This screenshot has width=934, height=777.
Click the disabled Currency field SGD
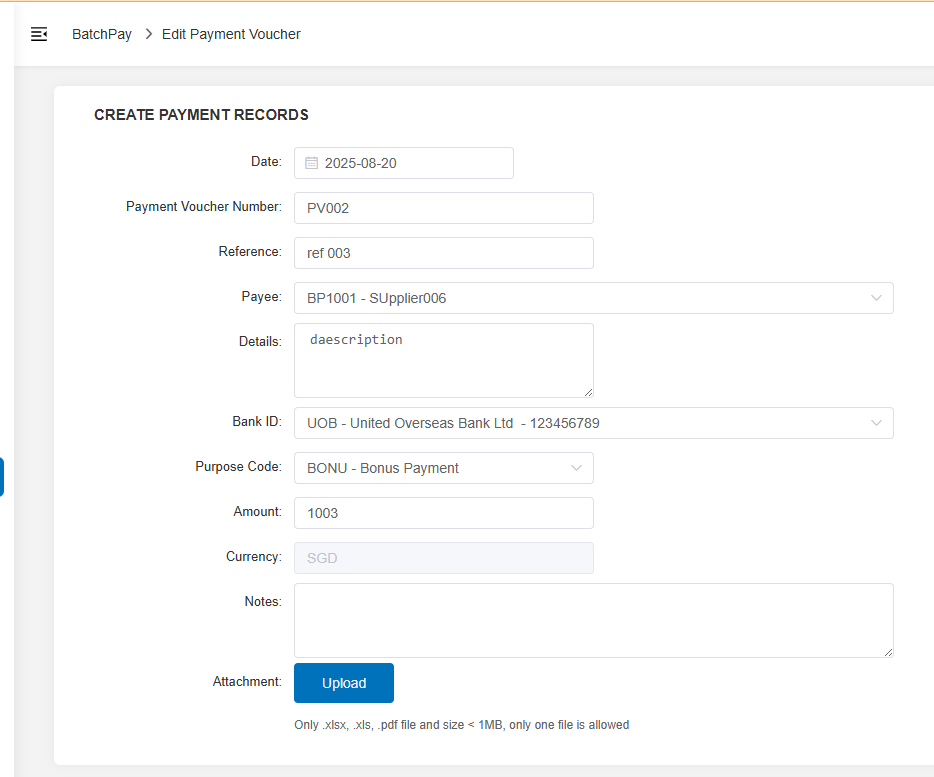tap(443, 558)
